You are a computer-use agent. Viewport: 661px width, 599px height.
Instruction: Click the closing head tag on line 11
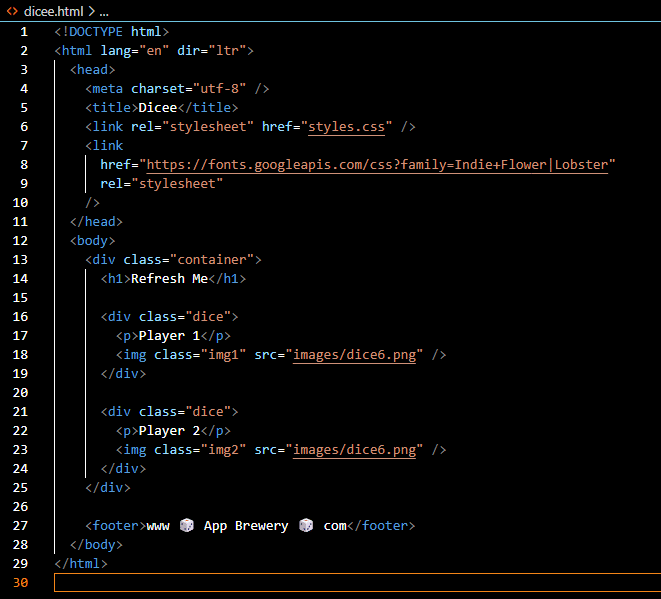click(x=97, y=222)
